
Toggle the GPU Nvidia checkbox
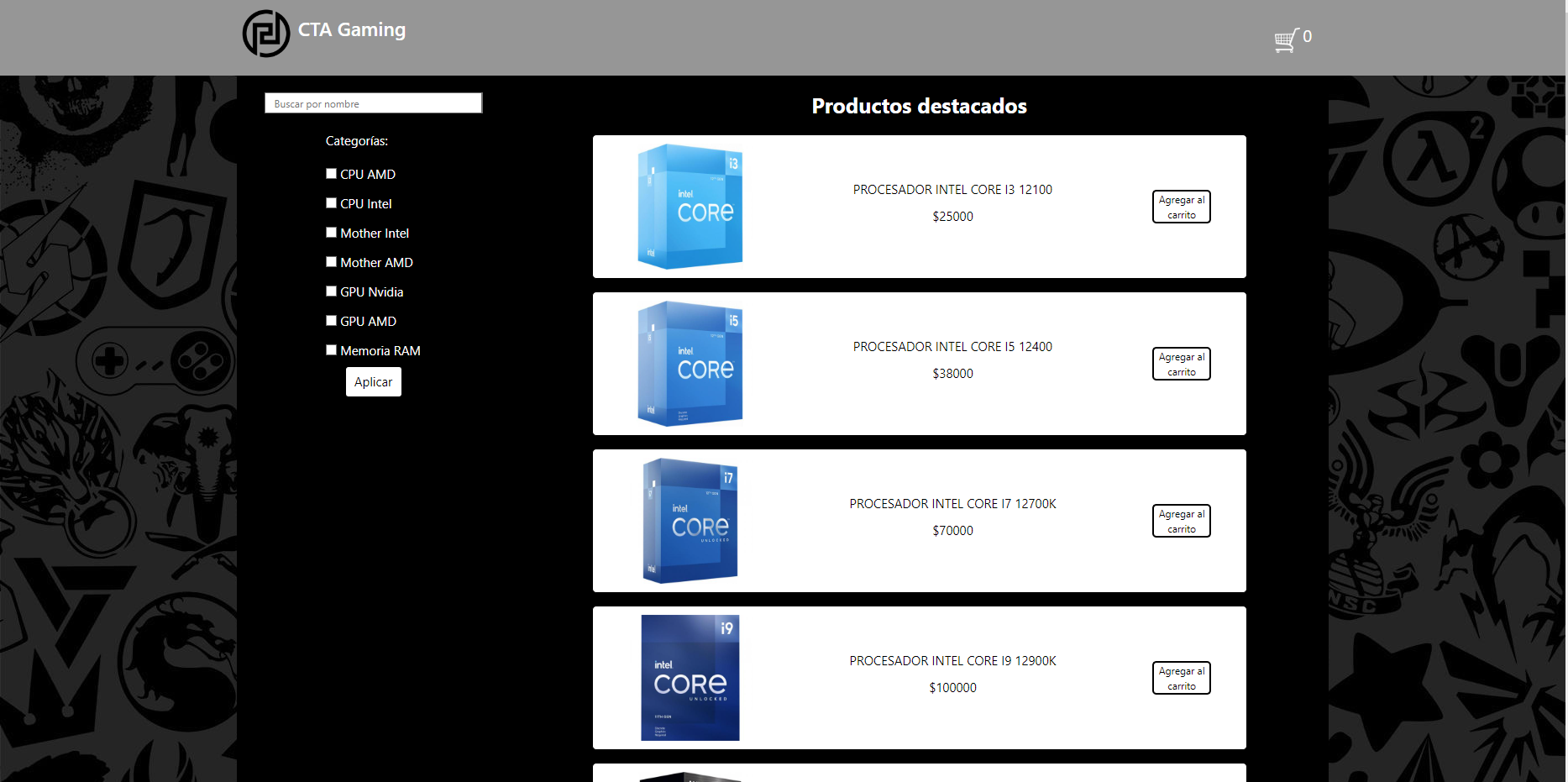point(331,291)
